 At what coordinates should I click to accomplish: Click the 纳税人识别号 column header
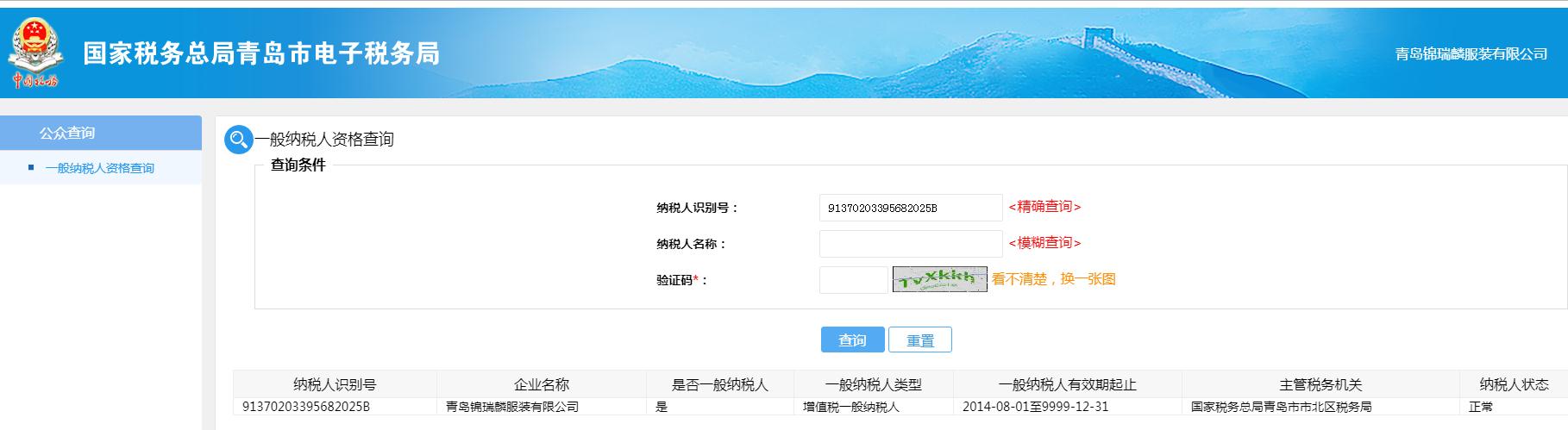[335, 384]
